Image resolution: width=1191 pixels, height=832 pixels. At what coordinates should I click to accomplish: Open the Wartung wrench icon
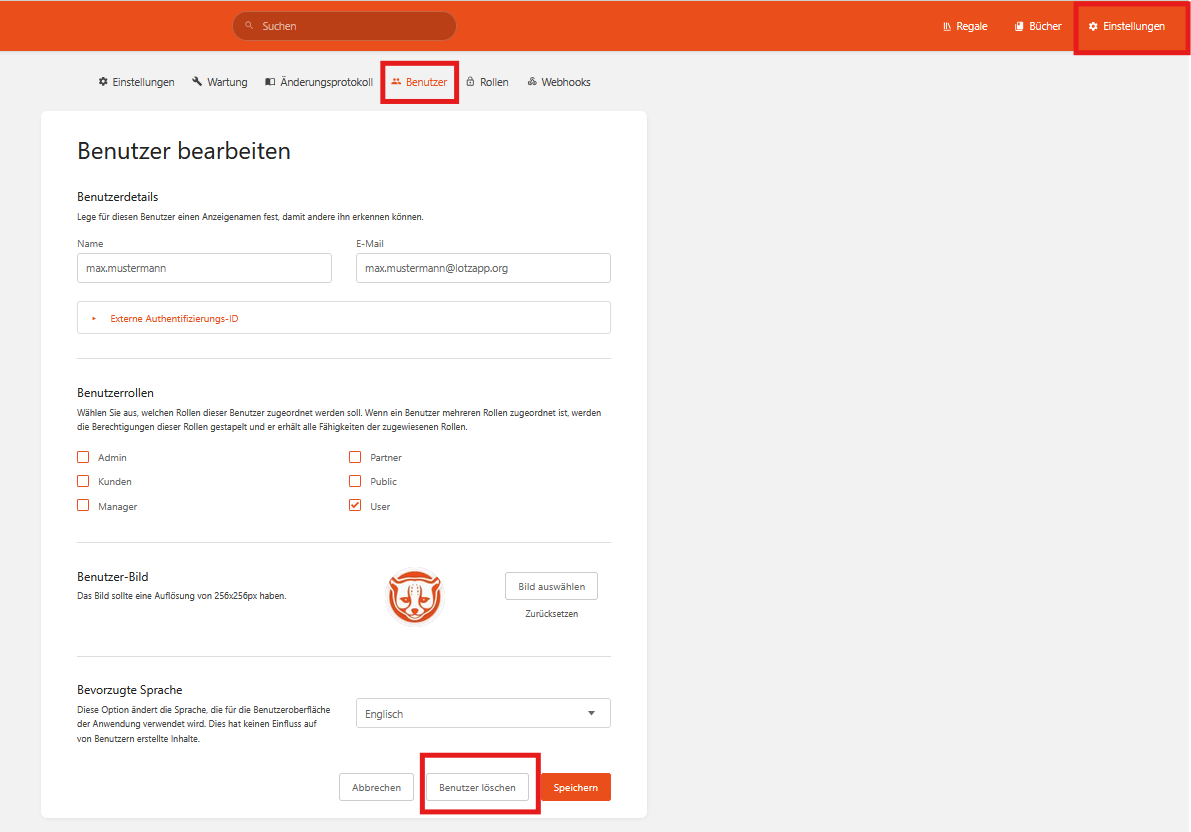point(197,82)
